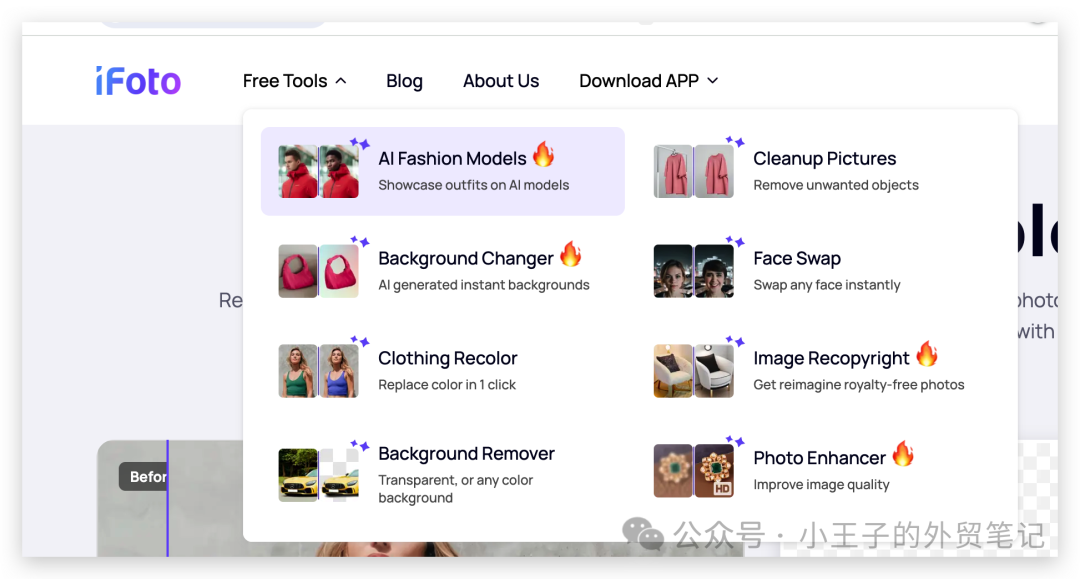Click the chevron beside Download APP

[x=712, y=81]
